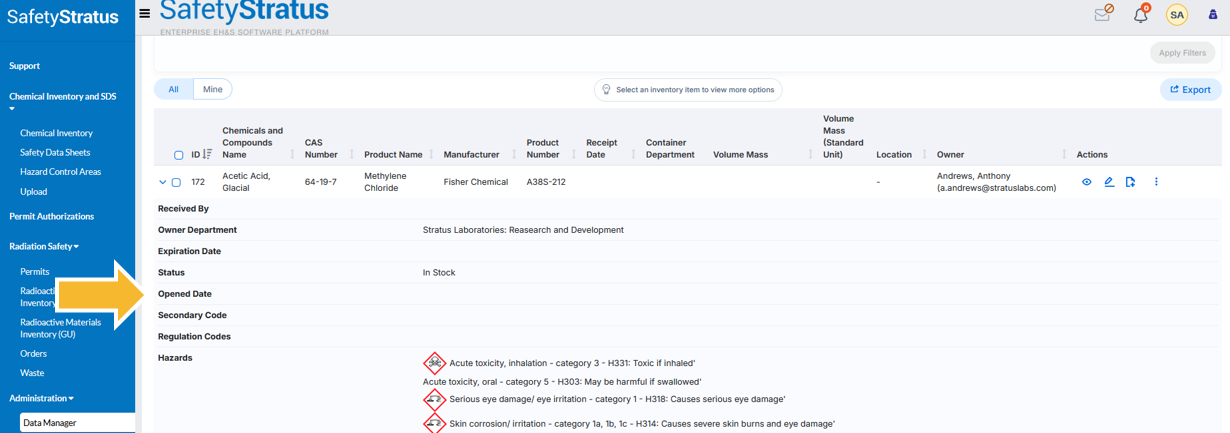Open Upload in the sidebar

33,191
